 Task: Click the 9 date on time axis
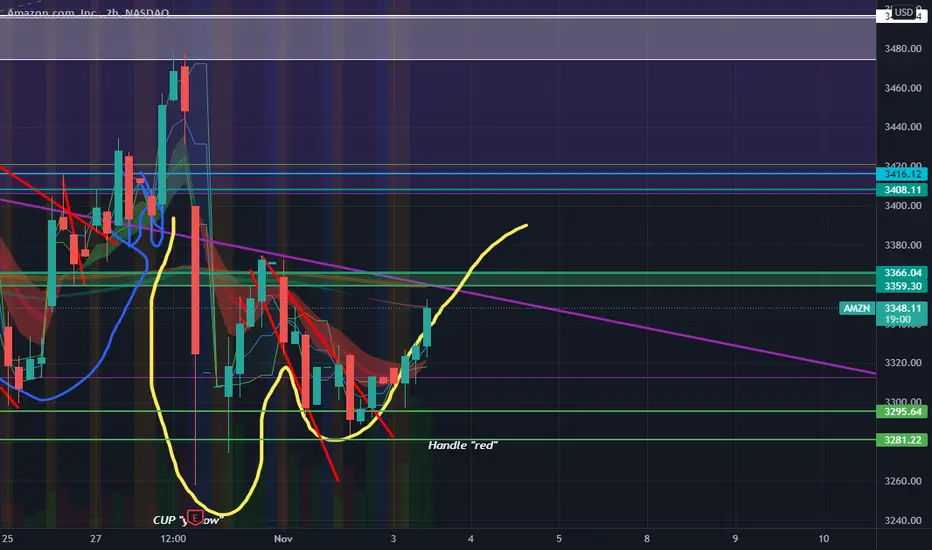(x=735, y=539)
